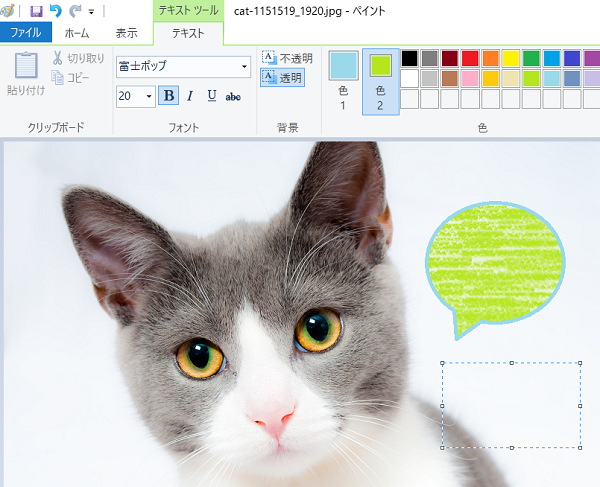Screen dimensions: 600x487
Task: Toggle Italic formatting
Action: 190,96
